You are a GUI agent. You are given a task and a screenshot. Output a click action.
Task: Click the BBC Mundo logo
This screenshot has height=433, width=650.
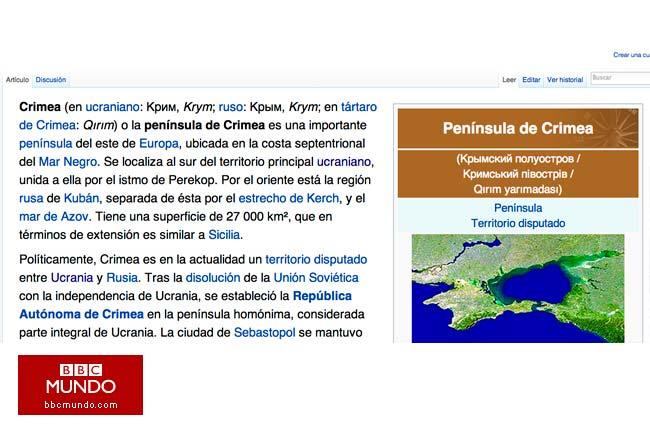79,385
